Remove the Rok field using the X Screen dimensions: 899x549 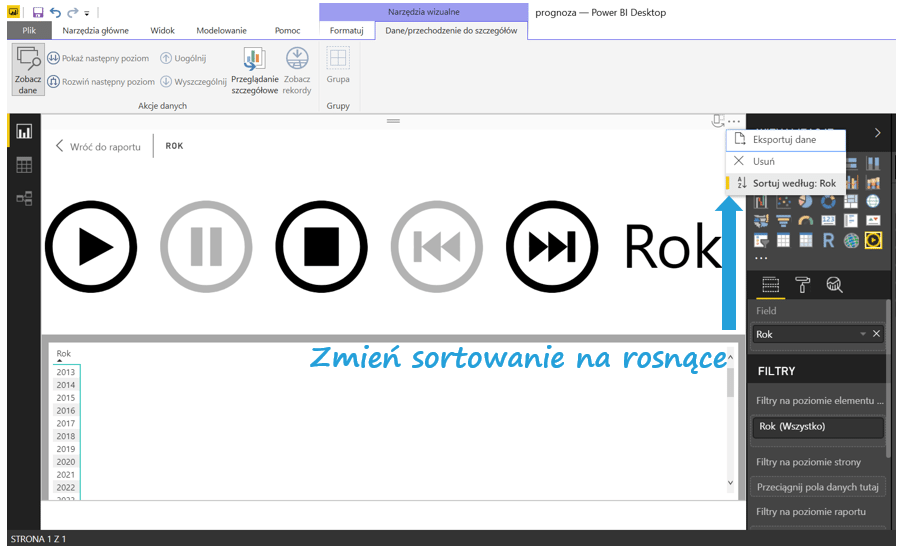tap(876, 334)
